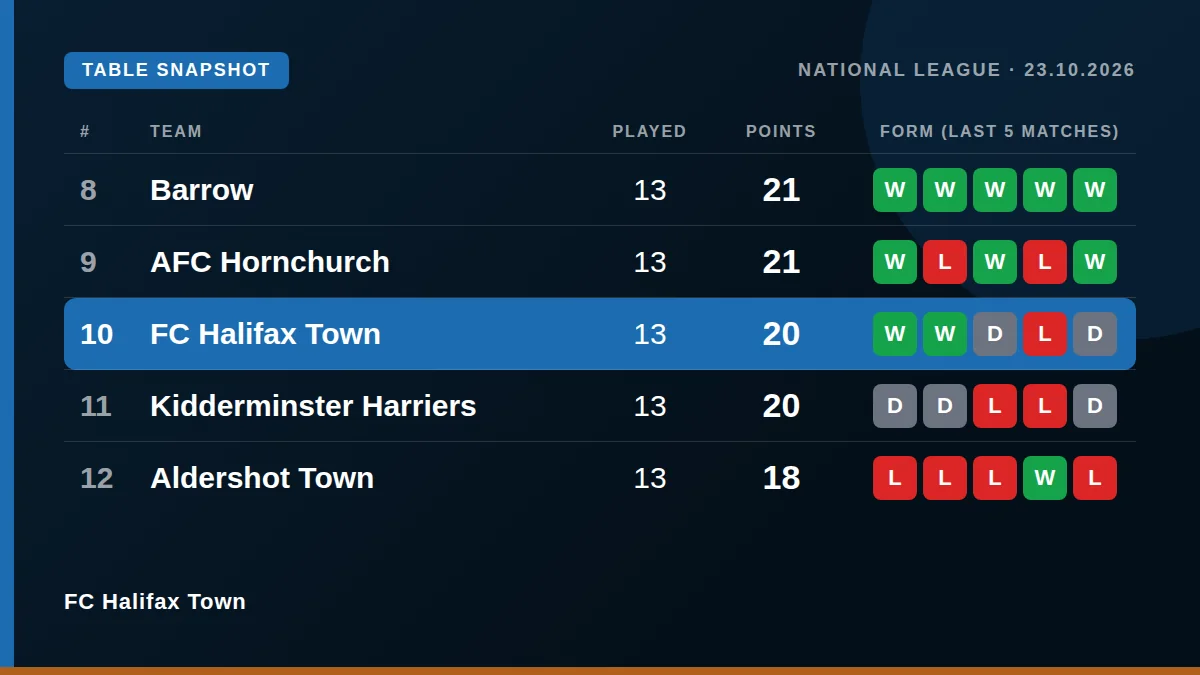Click the TABLE SNAPSHOT badge
Viewport: 1200px width, 675px height.
click(176, 70)
